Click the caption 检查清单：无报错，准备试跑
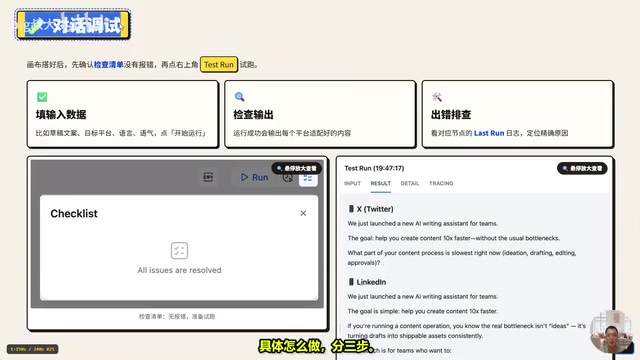 pyautogui.click(x=177, y=316)
